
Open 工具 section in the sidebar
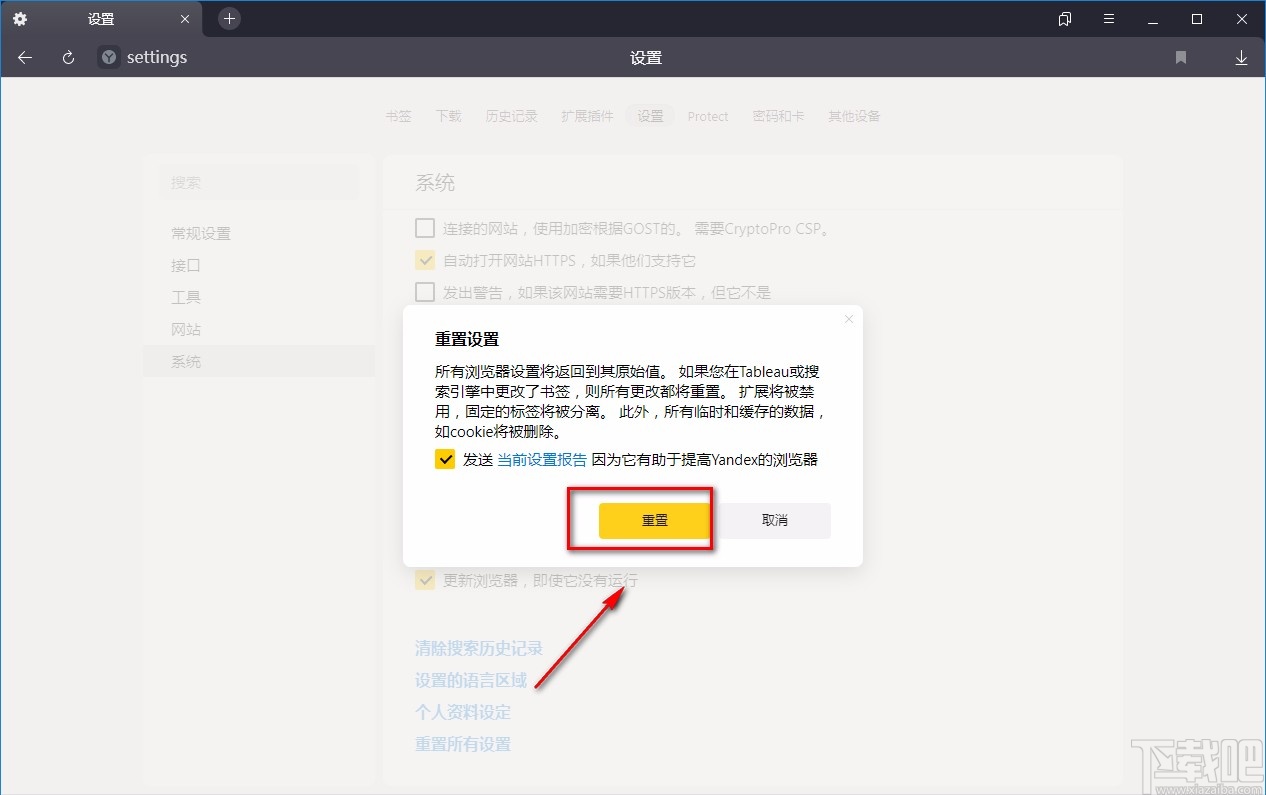click(x=184, y=297)
